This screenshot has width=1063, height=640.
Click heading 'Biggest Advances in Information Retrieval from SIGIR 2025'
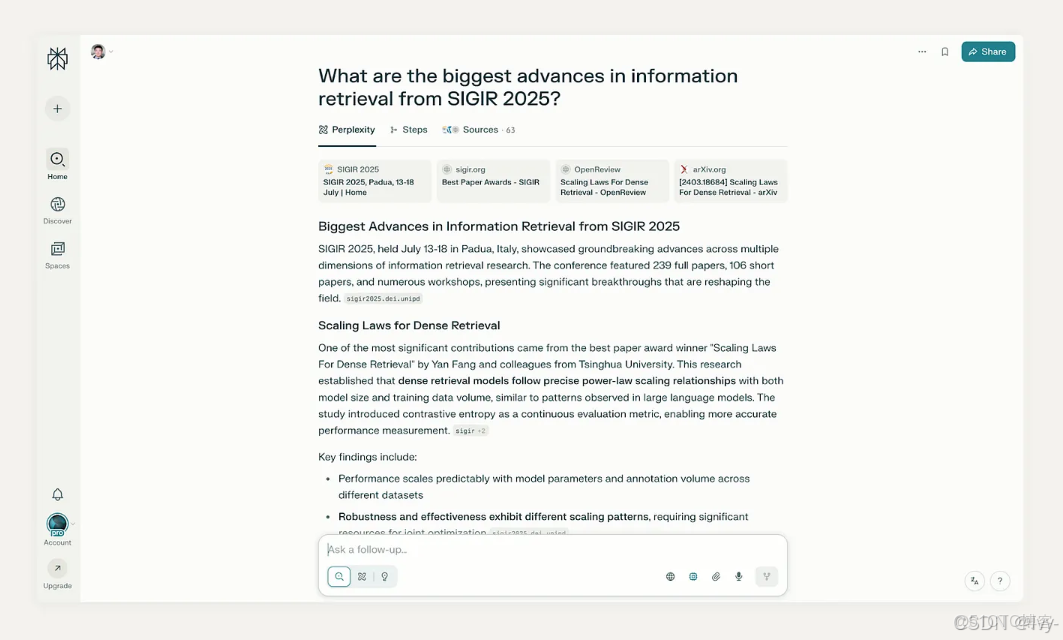coord(499,226)
